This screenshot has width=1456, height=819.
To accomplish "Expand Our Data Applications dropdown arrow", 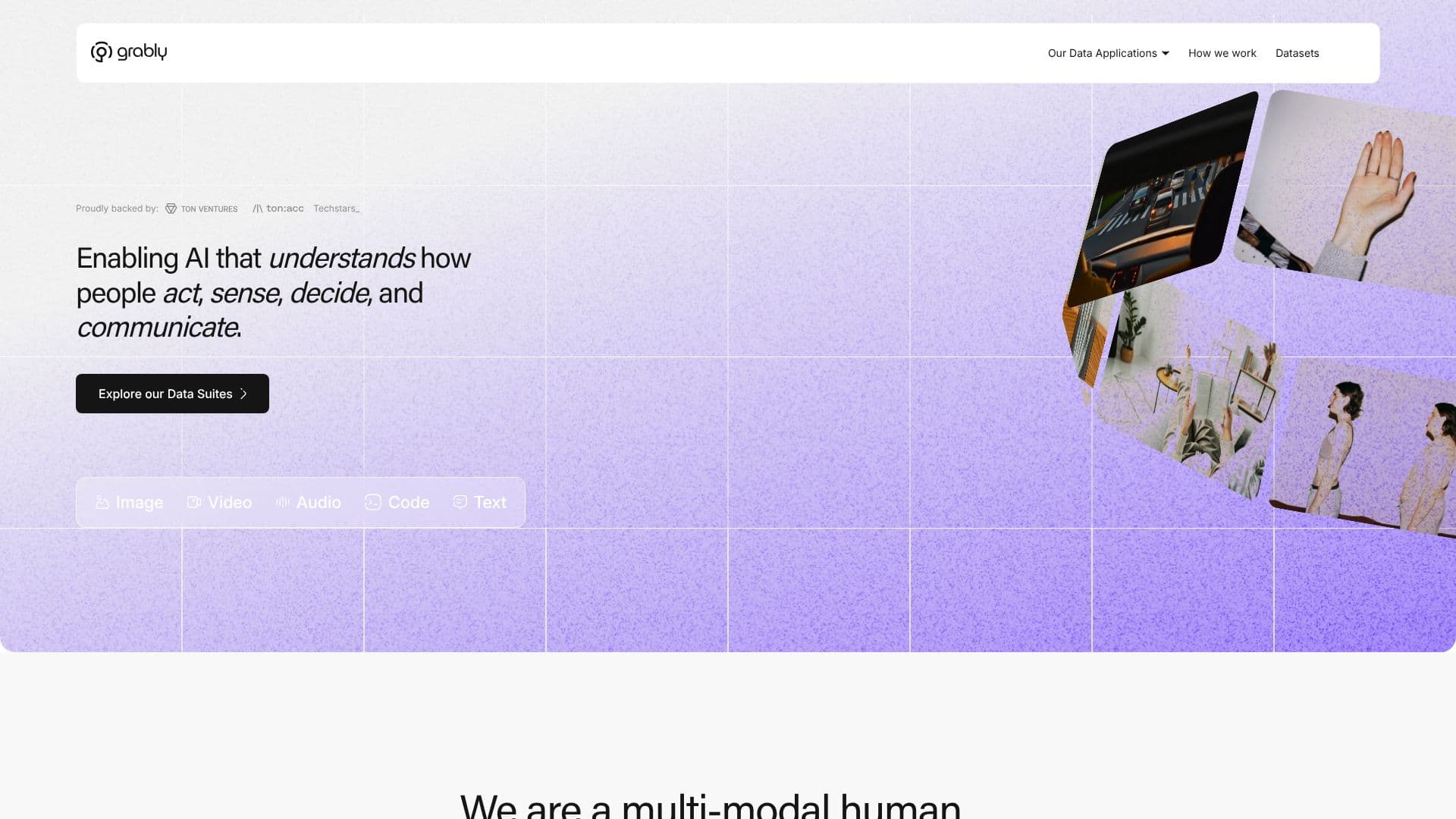I will pos(1166,53).
